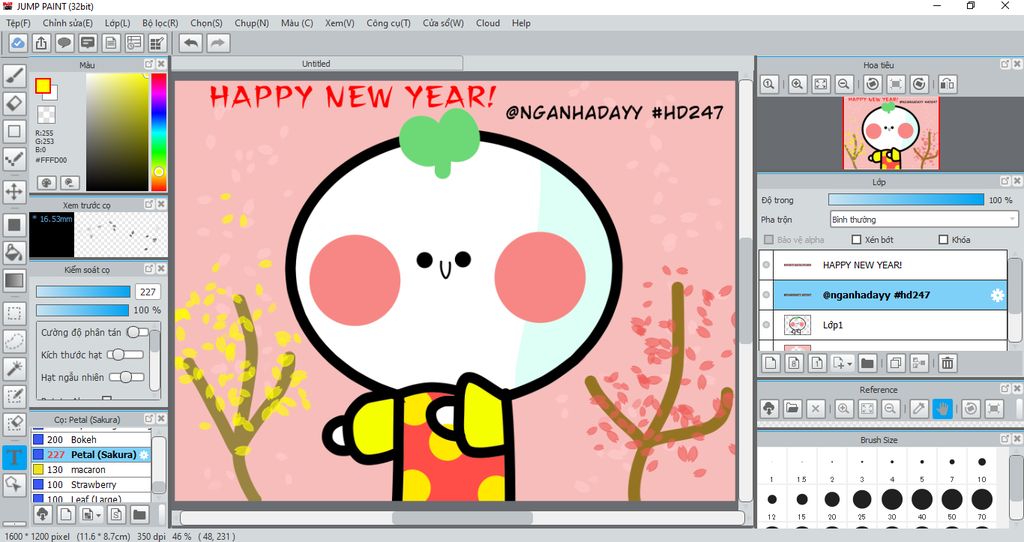1024x542 pixels.
Task: Open the Bộ lọc(R) menu
Action: tap(160, 23)
